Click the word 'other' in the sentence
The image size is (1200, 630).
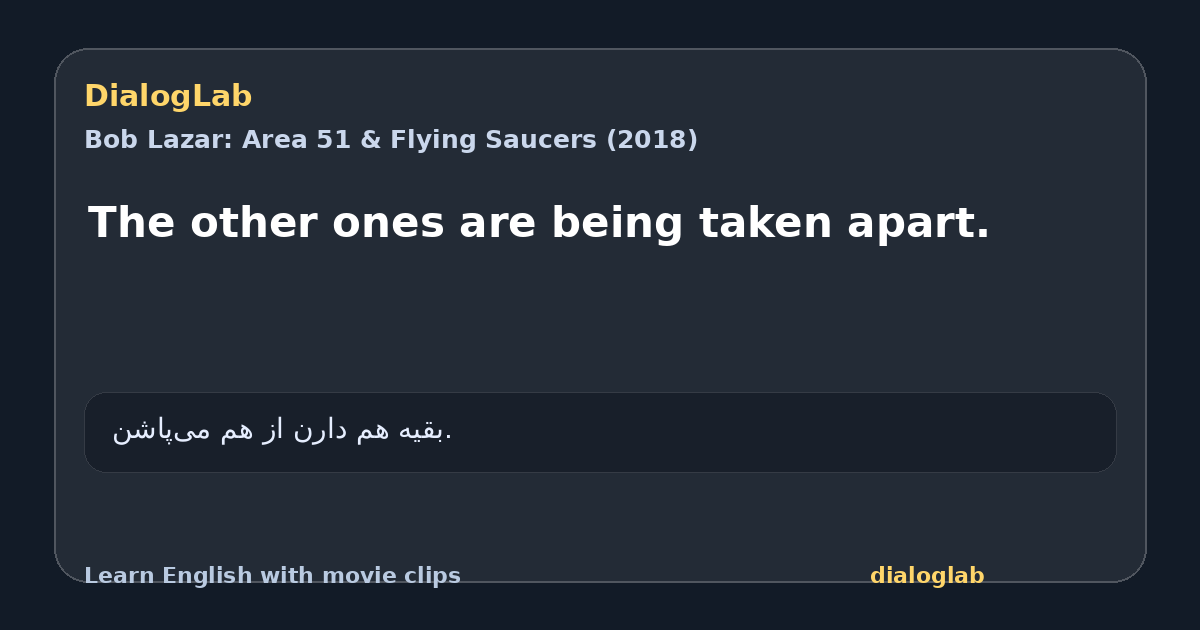(250, 223)
